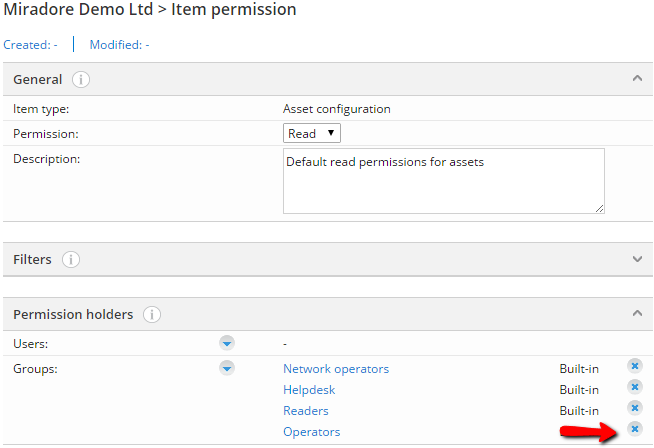The width and height of the screenshot is (654, 448).
Task: Collapse the Permission holders section
Action: coord(637,313)
